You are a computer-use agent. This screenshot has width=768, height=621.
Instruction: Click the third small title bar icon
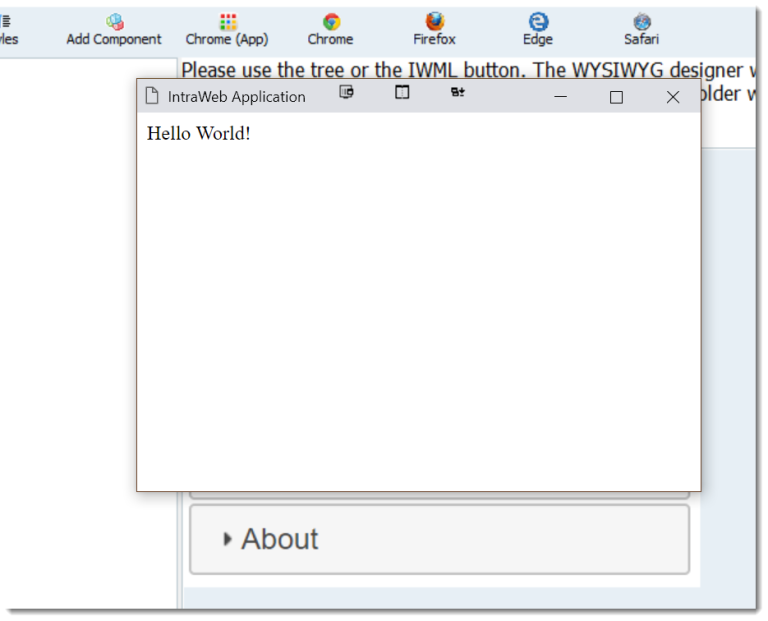[x=457, y=92]
